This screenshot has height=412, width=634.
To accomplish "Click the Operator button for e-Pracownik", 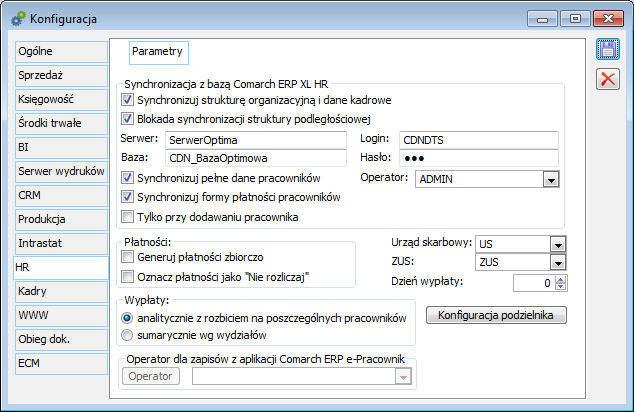I will coord(150,376).
